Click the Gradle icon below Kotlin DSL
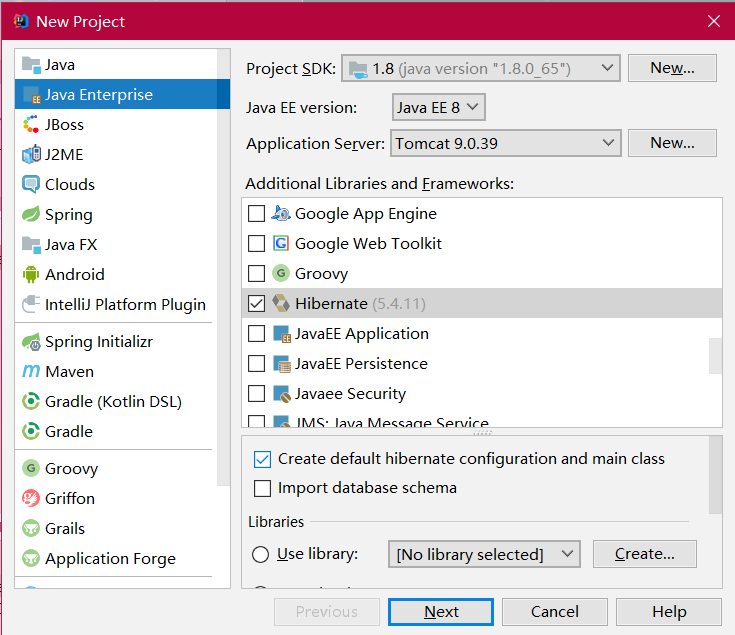The height and width of the screenshot is (635, 735). pos(31,432)
